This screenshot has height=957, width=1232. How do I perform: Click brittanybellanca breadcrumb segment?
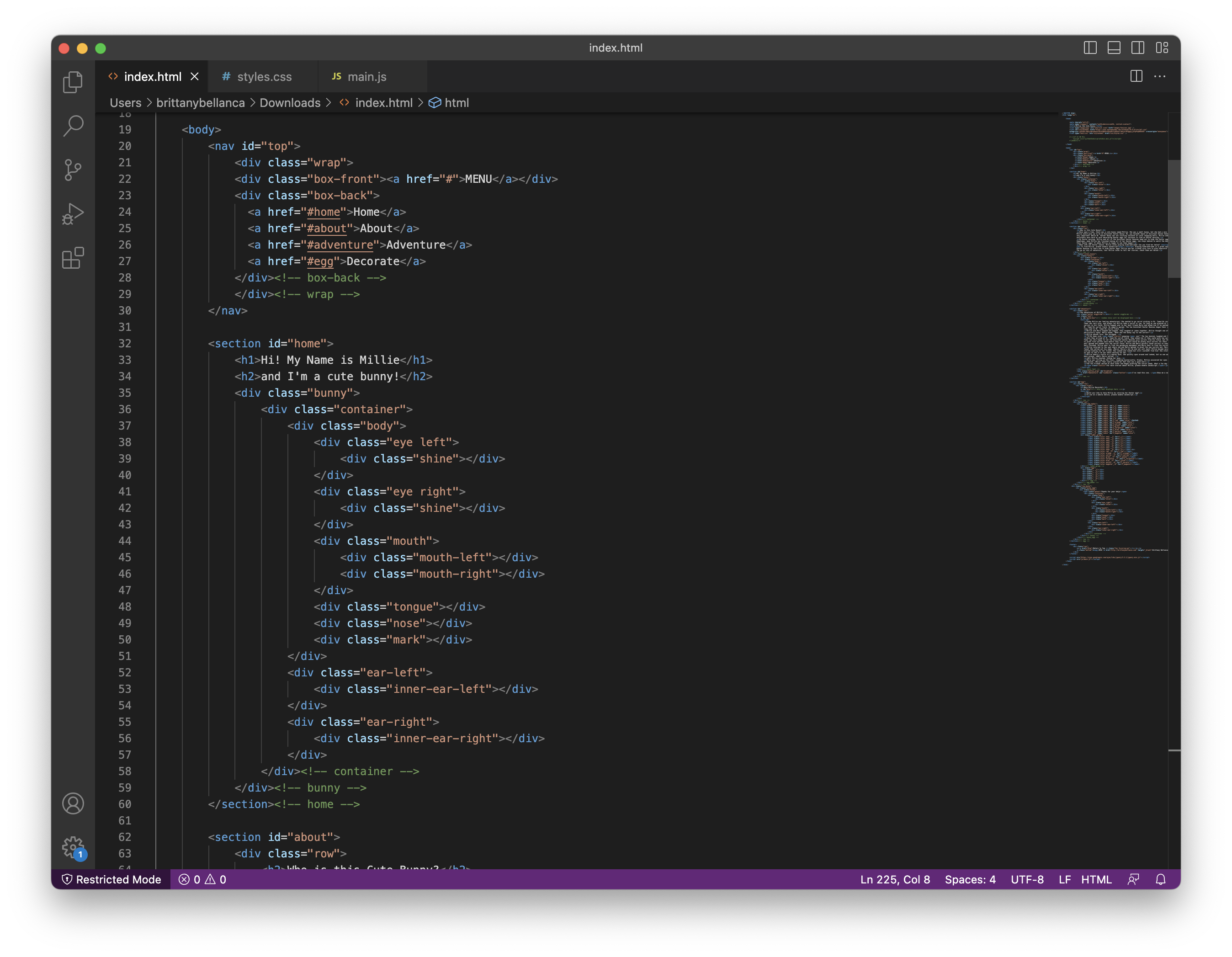pyautogui.click(x=200, y=103)
